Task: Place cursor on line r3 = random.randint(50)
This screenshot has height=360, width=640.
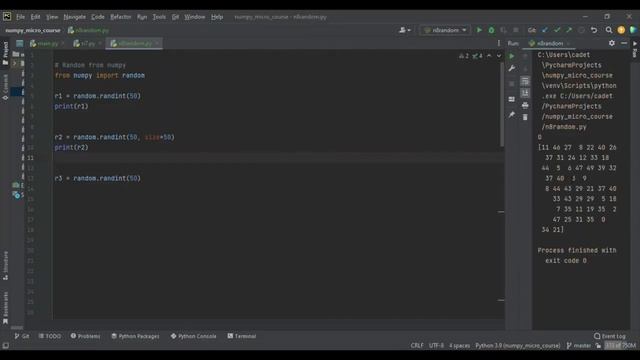Action: (x=98, y=178)
